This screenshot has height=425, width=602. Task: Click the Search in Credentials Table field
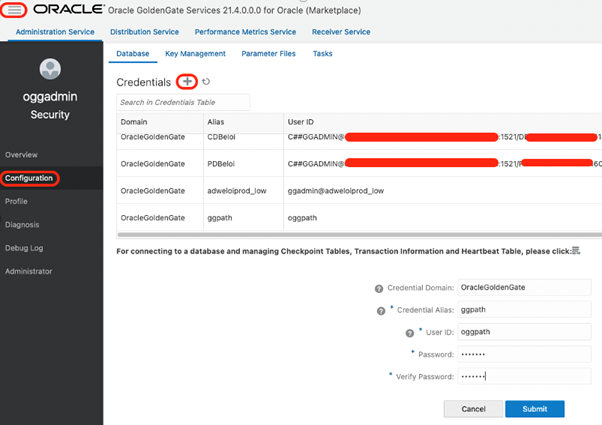pos(183,102)
